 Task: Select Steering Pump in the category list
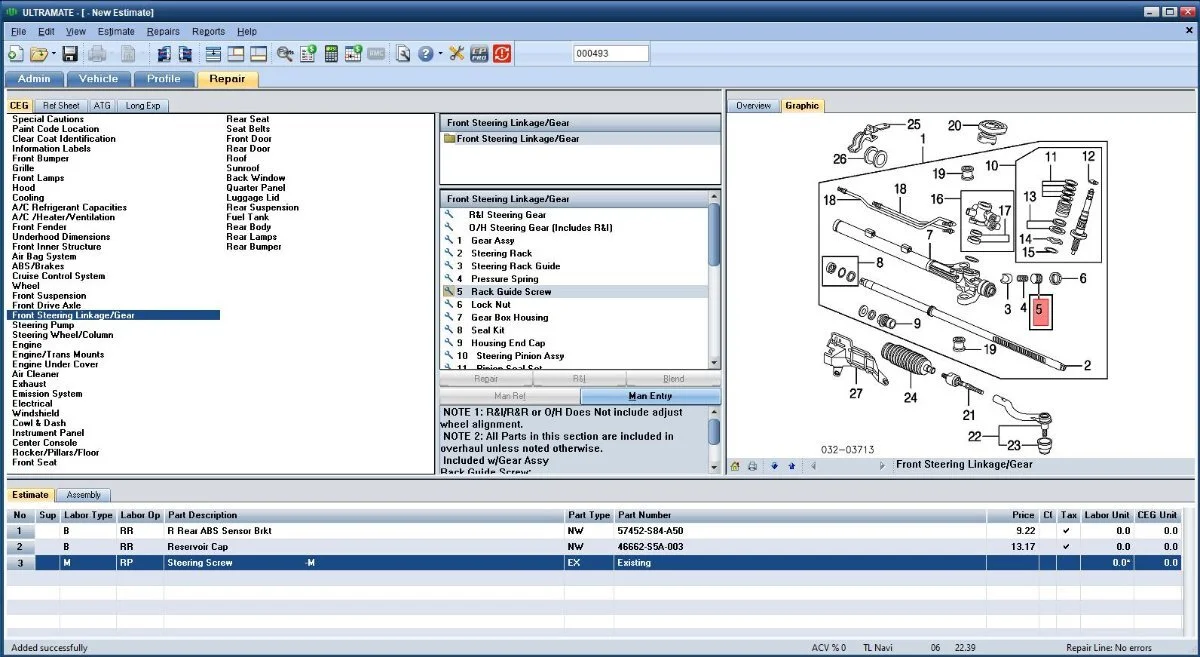(x=43, y=325)
